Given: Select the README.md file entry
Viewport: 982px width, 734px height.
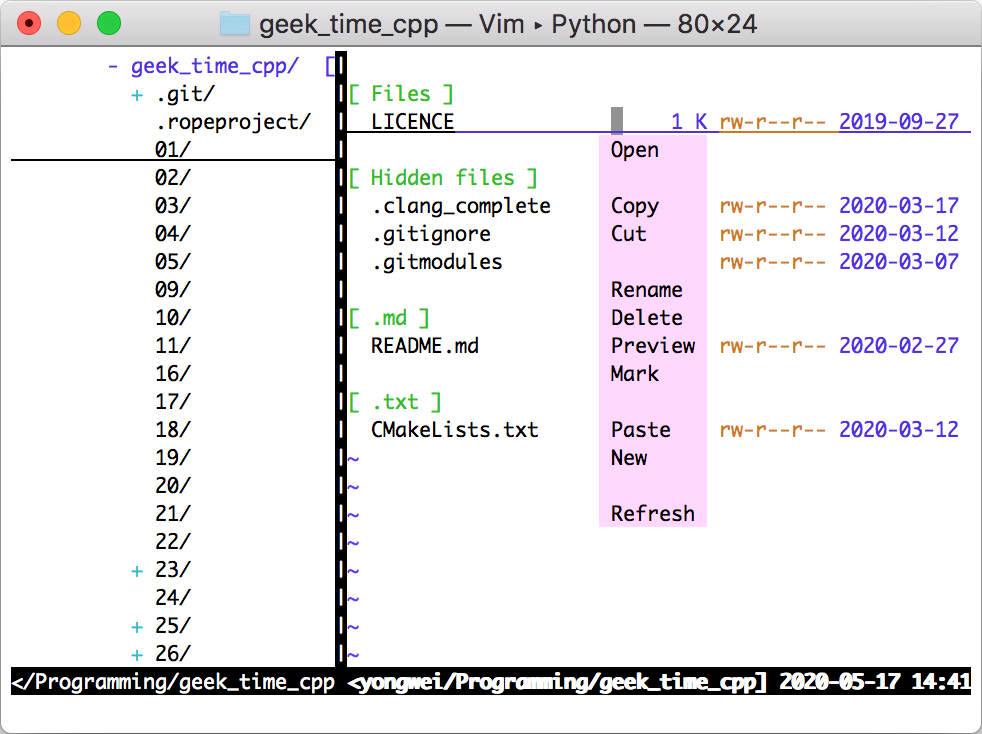Looking at the screenshot, I should pyautogui.click(x=425, y=346).
